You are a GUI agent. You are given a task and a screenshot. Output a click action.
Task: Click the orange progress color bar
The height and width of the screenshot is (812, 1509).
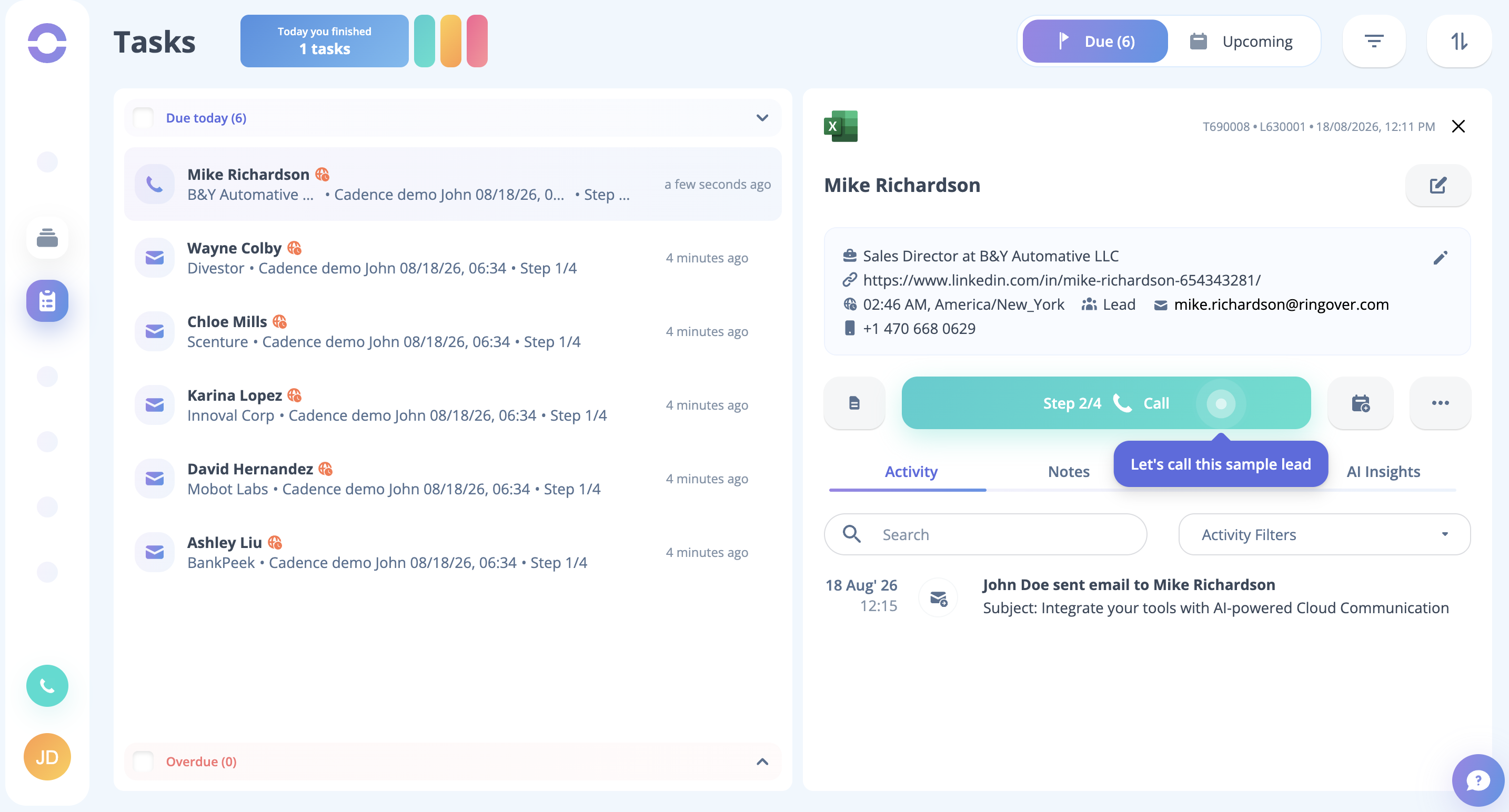coord(451,41)
